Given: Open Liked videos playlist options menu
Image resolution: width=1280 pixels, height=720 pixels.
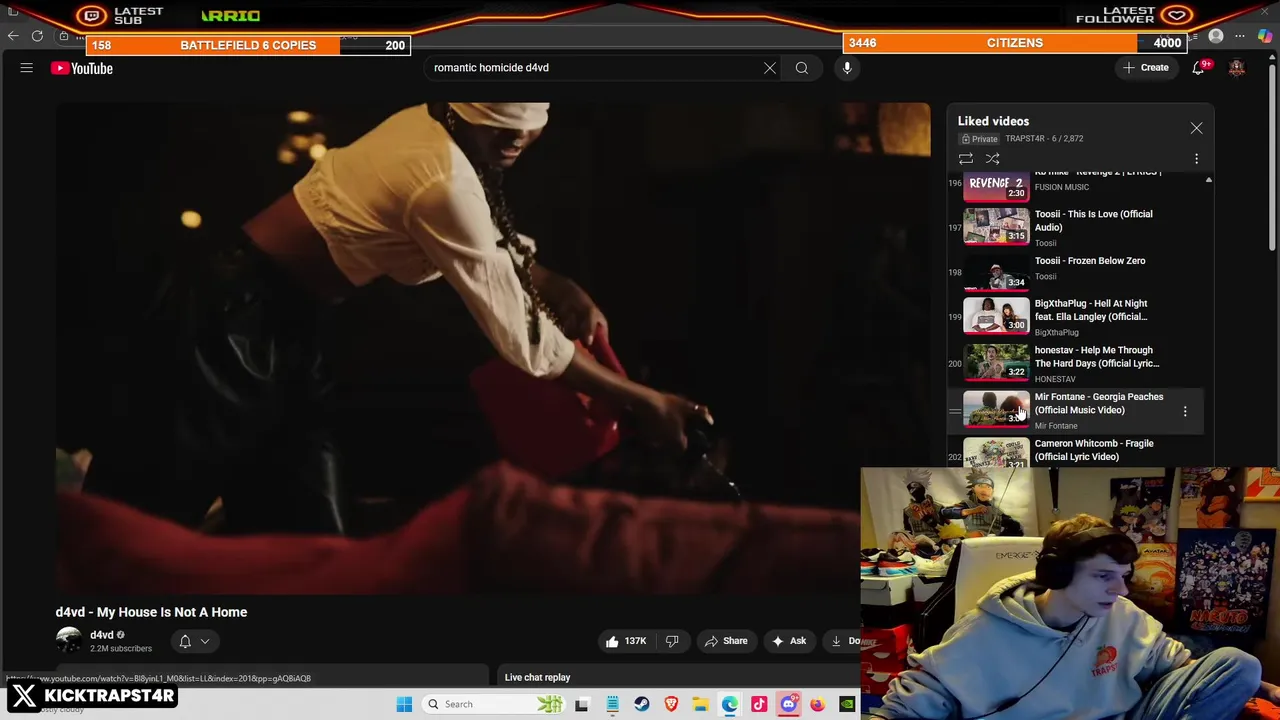Looking at the screenshot, I should [1196, 159].
